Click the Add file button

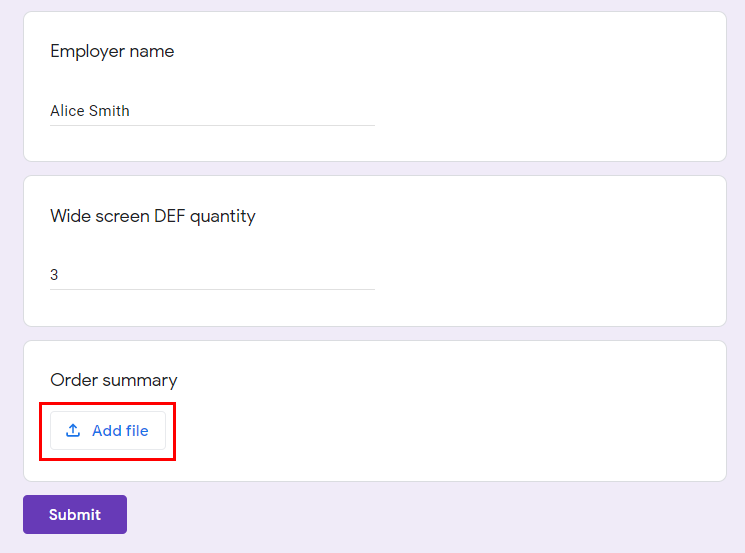click(x=108, y=430)
